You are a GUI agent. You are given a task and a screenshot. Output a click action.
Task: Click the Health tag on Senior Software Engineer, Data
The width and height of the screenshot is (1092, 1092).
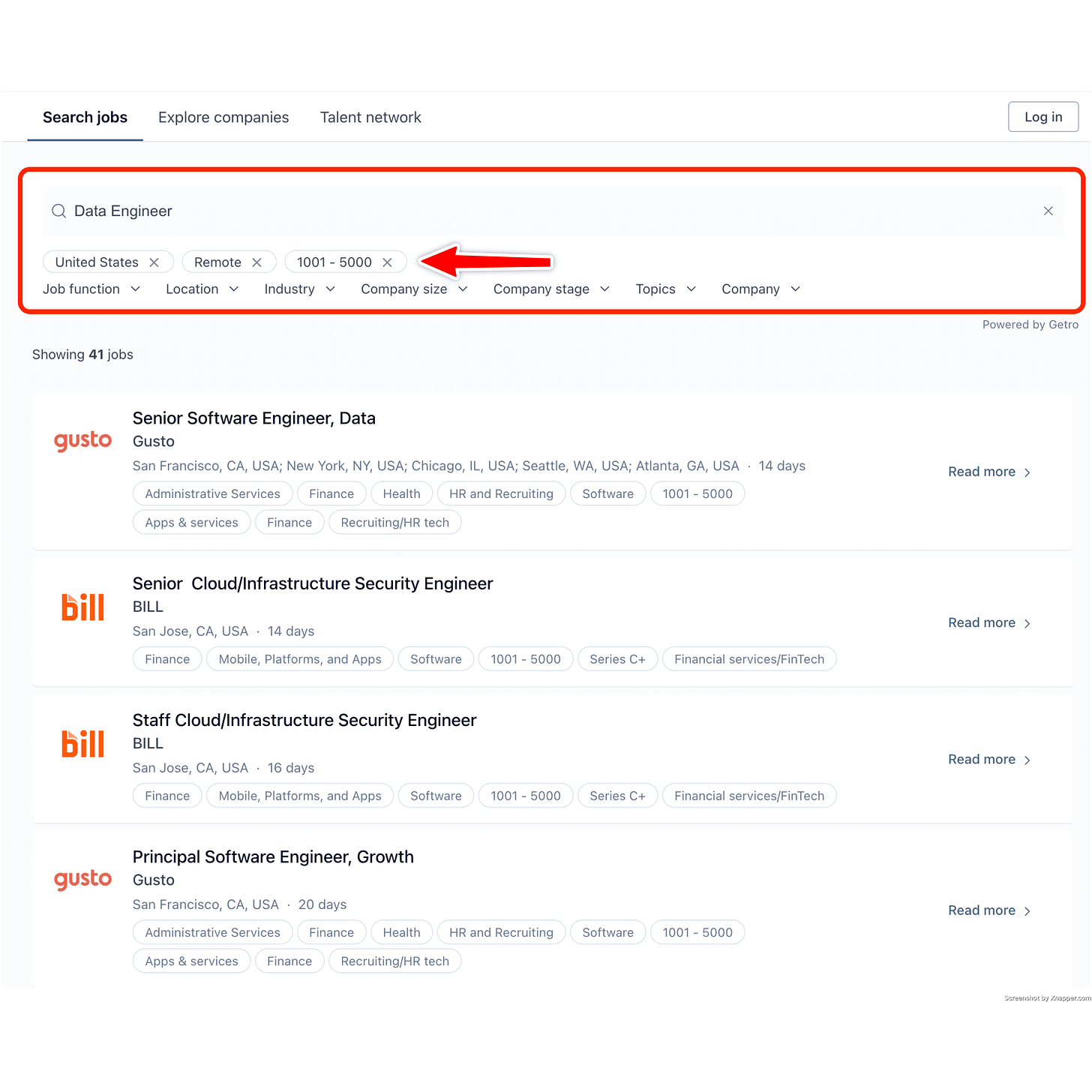(401, 493)
